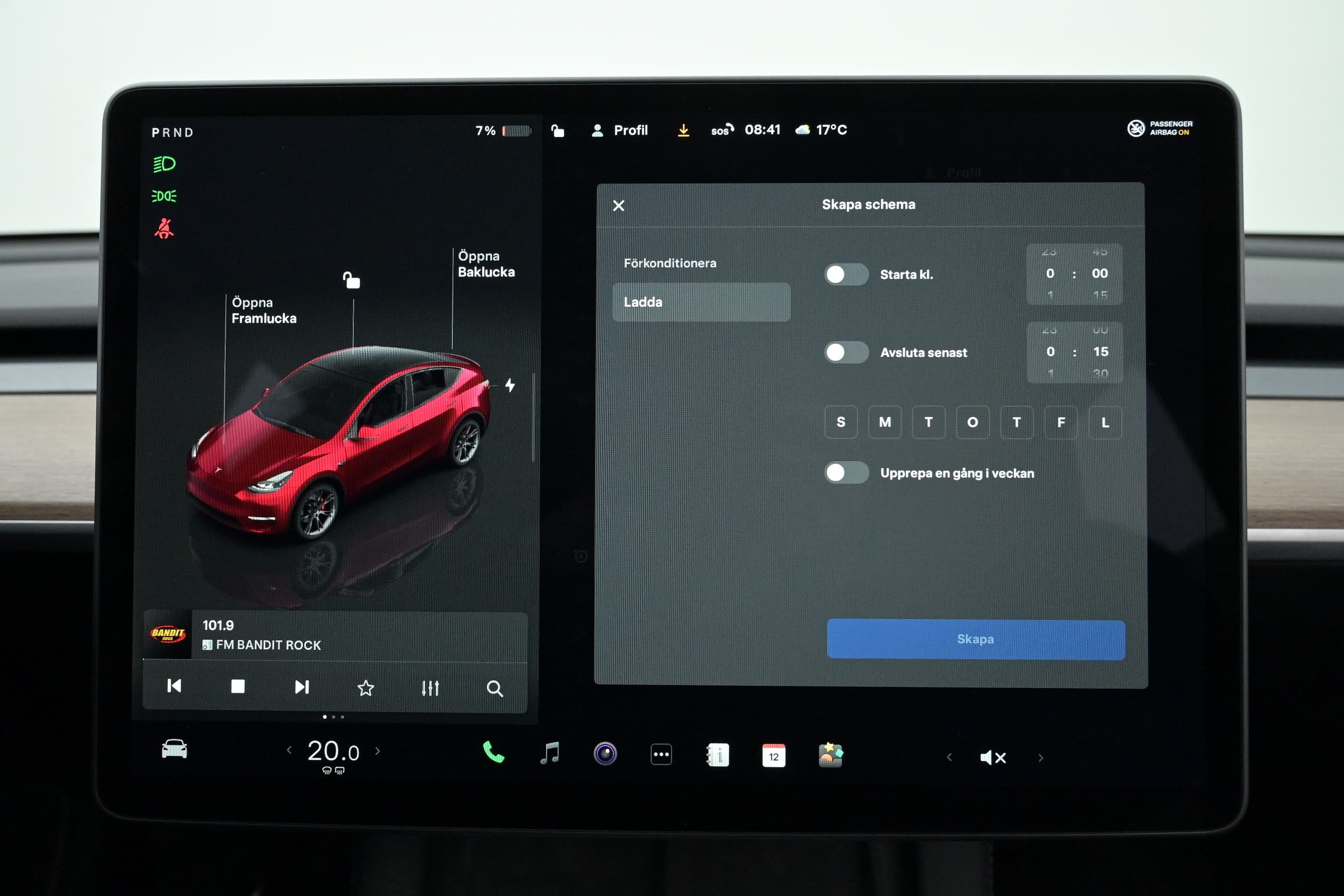Open the equalizer sliders icon
The height and width of the screenshot is (896, 1344).
tap(430, 688)
